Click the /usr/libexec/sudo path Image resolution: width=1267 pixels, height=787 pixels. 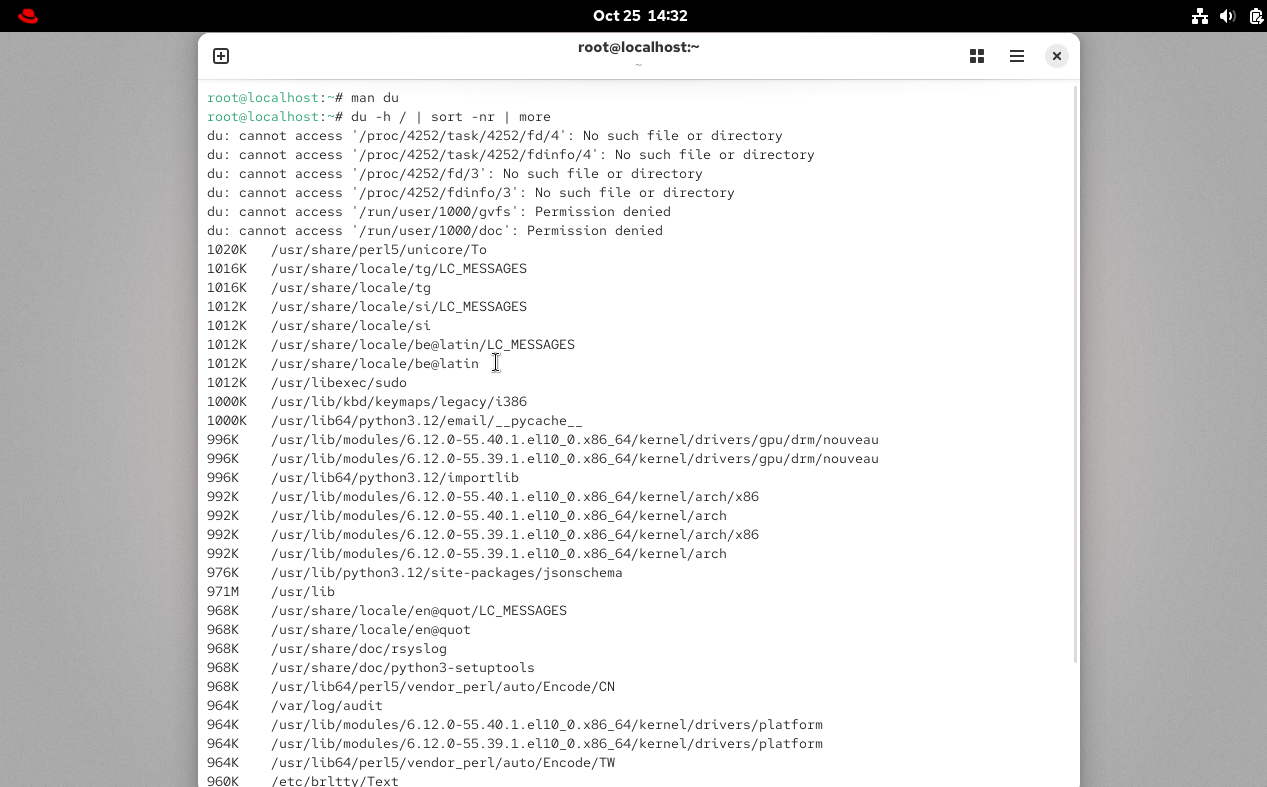pyautogui.click(x=338, y=383)
